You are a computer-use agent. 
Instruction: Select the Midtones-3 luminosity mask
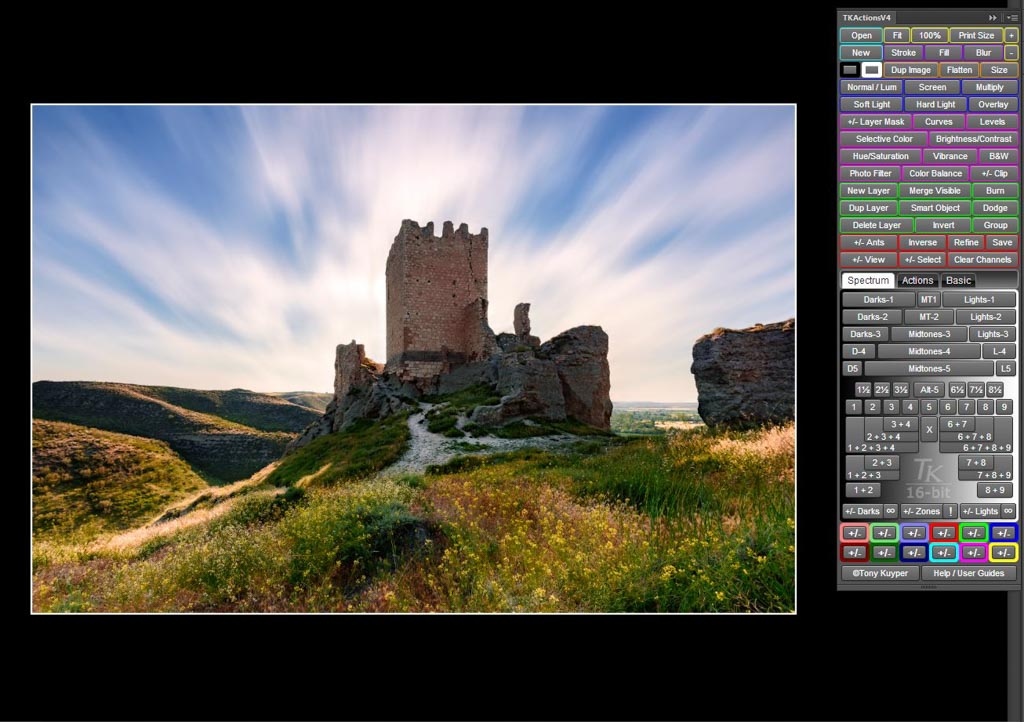(x=929, y=334)
